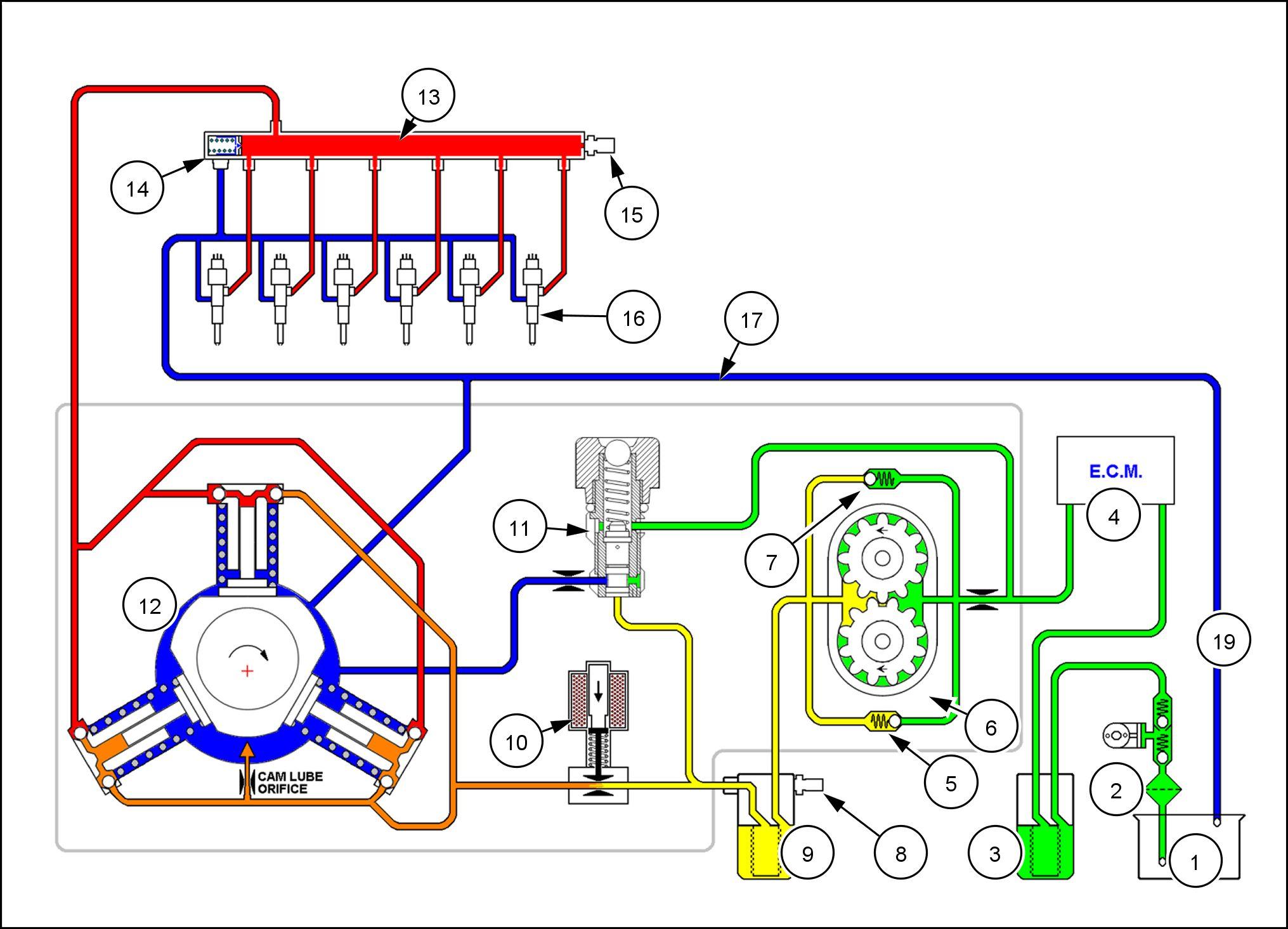Click the E.C.M. box
Image resolution: width=1288 pixels, height=929 pixels.
[x=1115, y=471]
